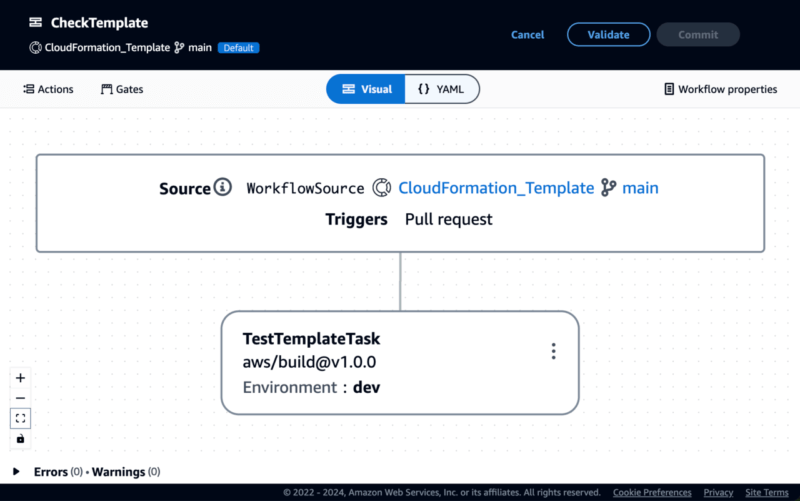
Task: Open the Gates panel
Action: [122, 89]
